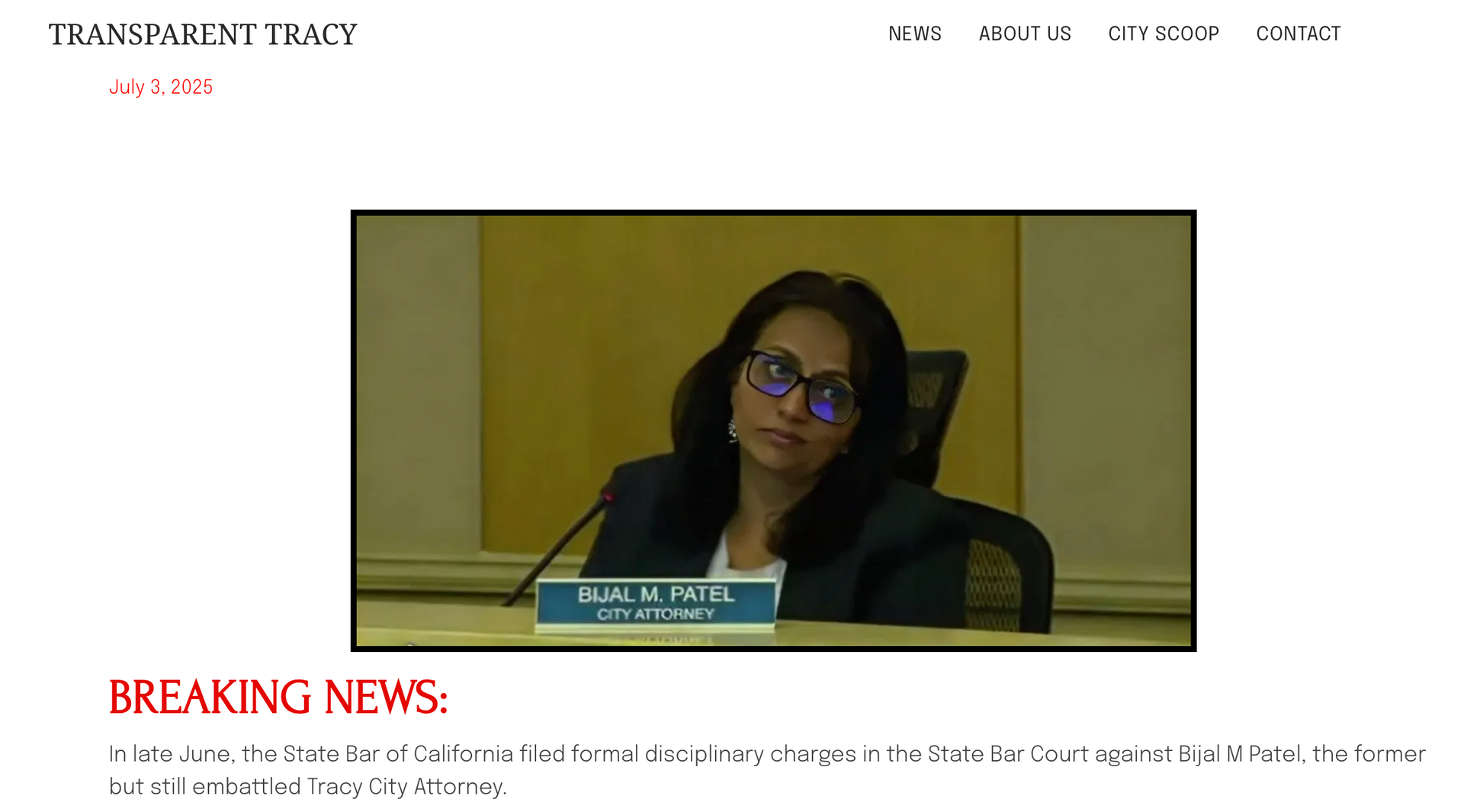1464x812 pixels.
Task: Open the NEWS menu item
Action: [x=914, y=34]
